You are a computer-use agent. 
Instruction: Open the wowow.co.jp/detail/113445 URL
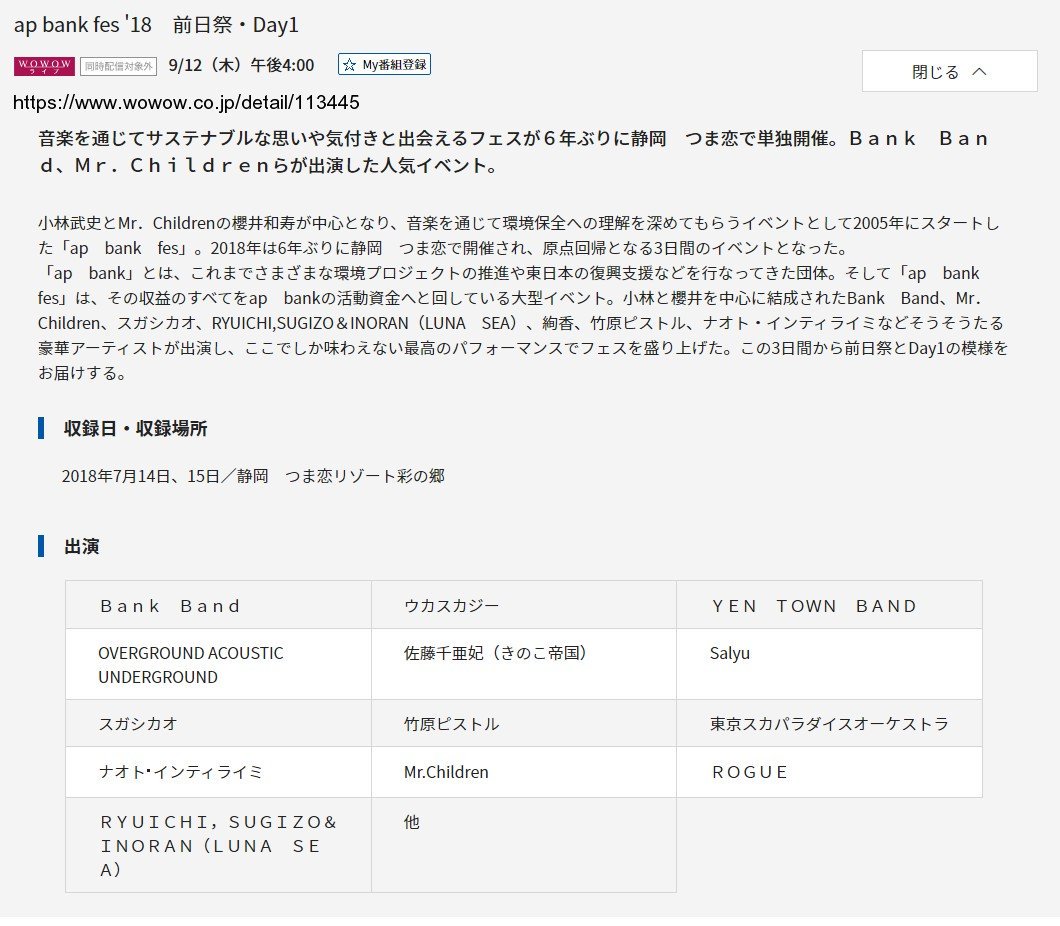pyautogui.click(x=186, y=102)
